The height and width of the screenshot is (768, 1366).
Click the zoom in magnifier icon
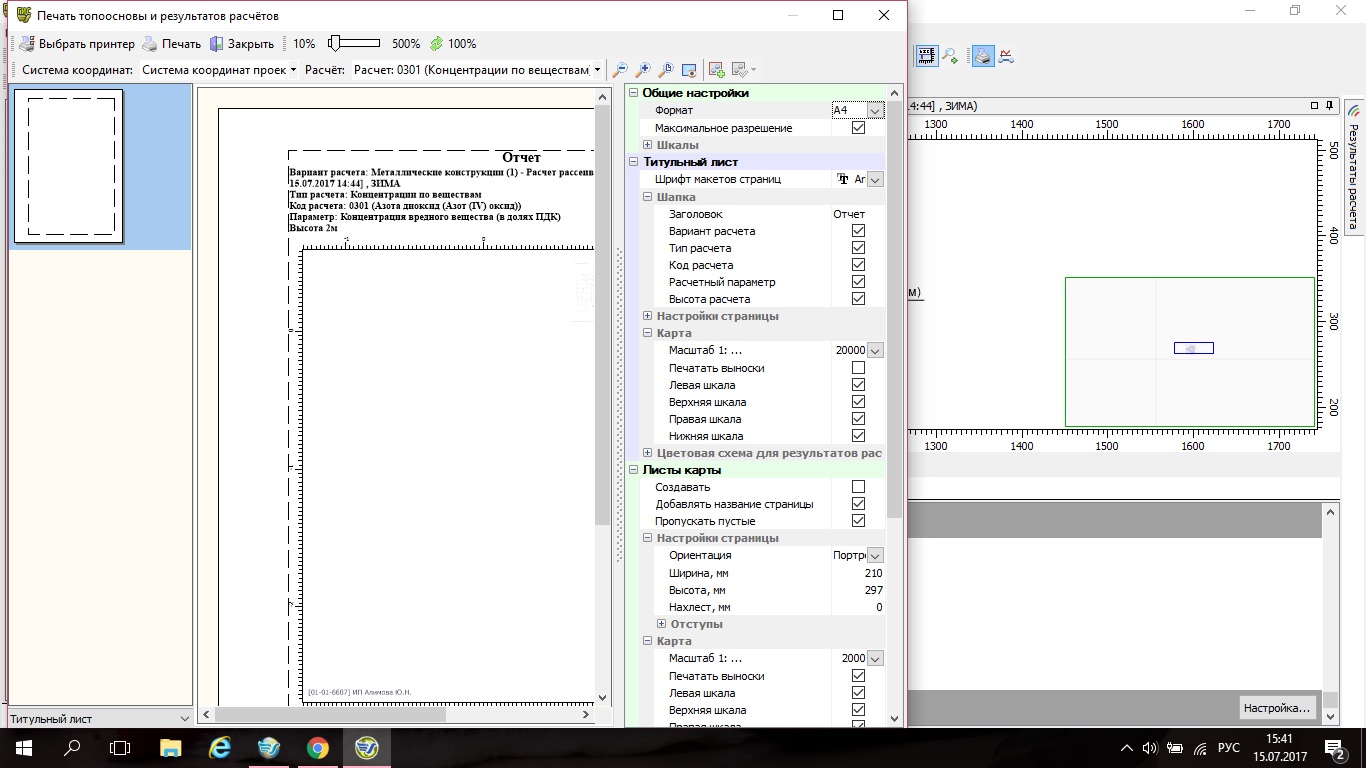click(643, 70)
